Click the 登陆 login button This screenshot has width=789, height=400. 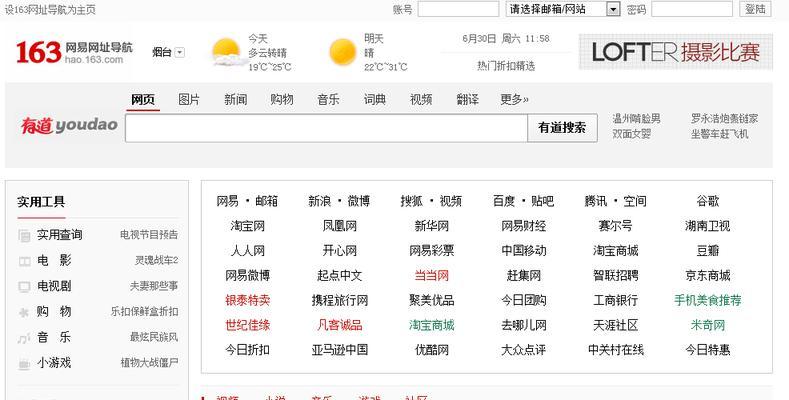pos(755,9)
